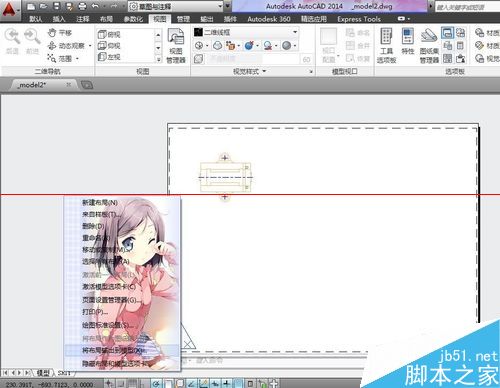Choose New Layout (新建布局(N)) in context menu
The width and height of the screenshot is (500, 388).
100,202
